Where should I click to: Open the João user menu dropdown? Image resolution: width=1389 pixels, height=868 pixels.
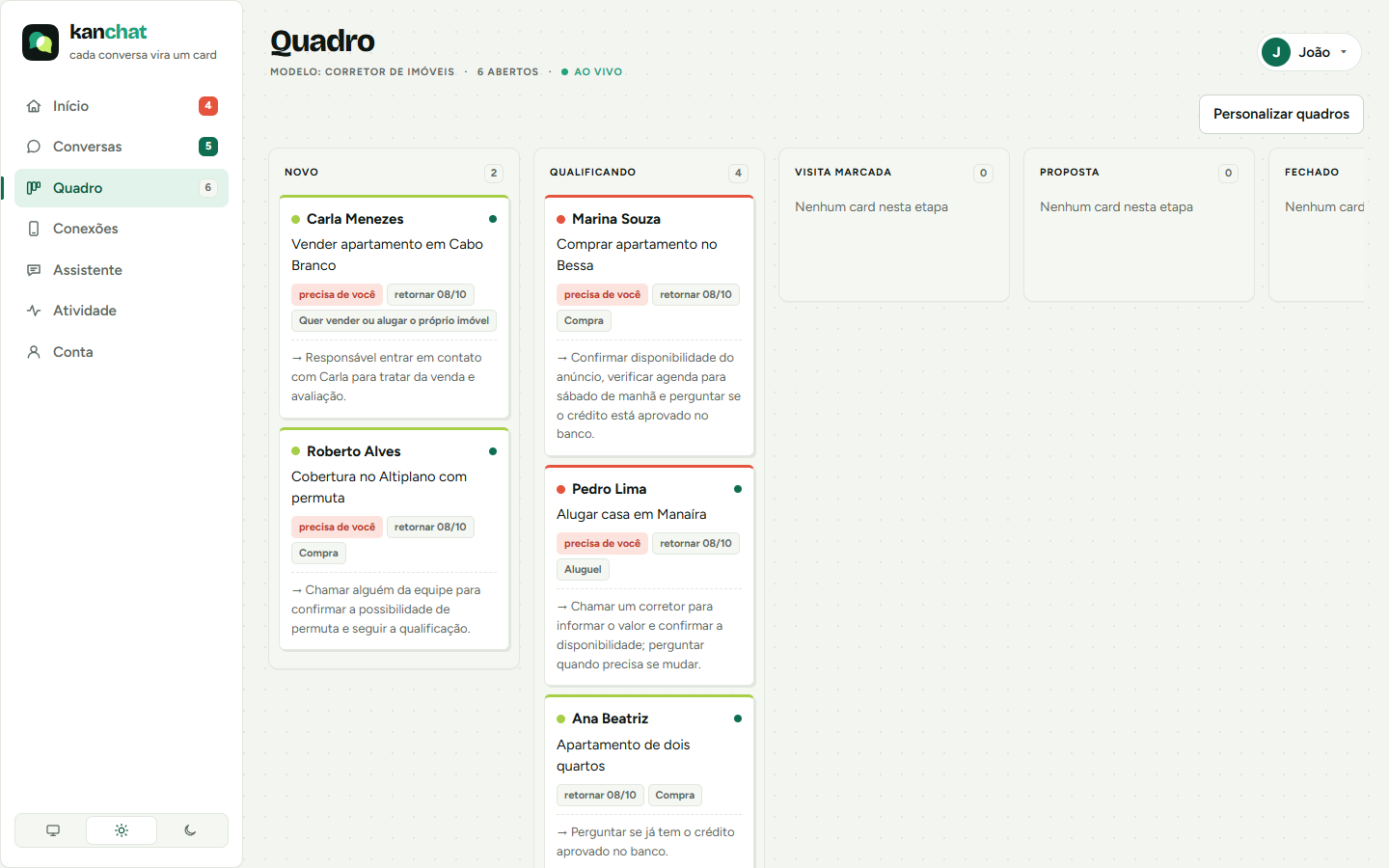point(1310,52)
